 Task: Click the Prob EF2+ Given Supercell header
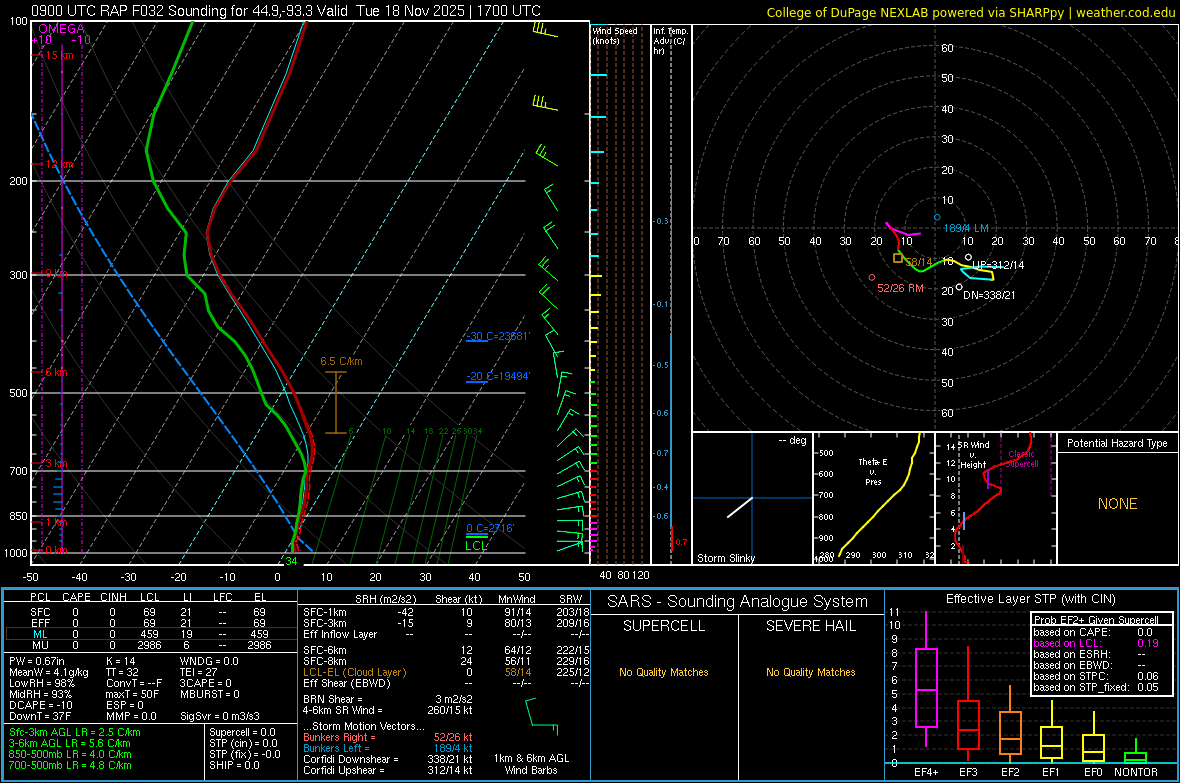[x=1096, y=620]
